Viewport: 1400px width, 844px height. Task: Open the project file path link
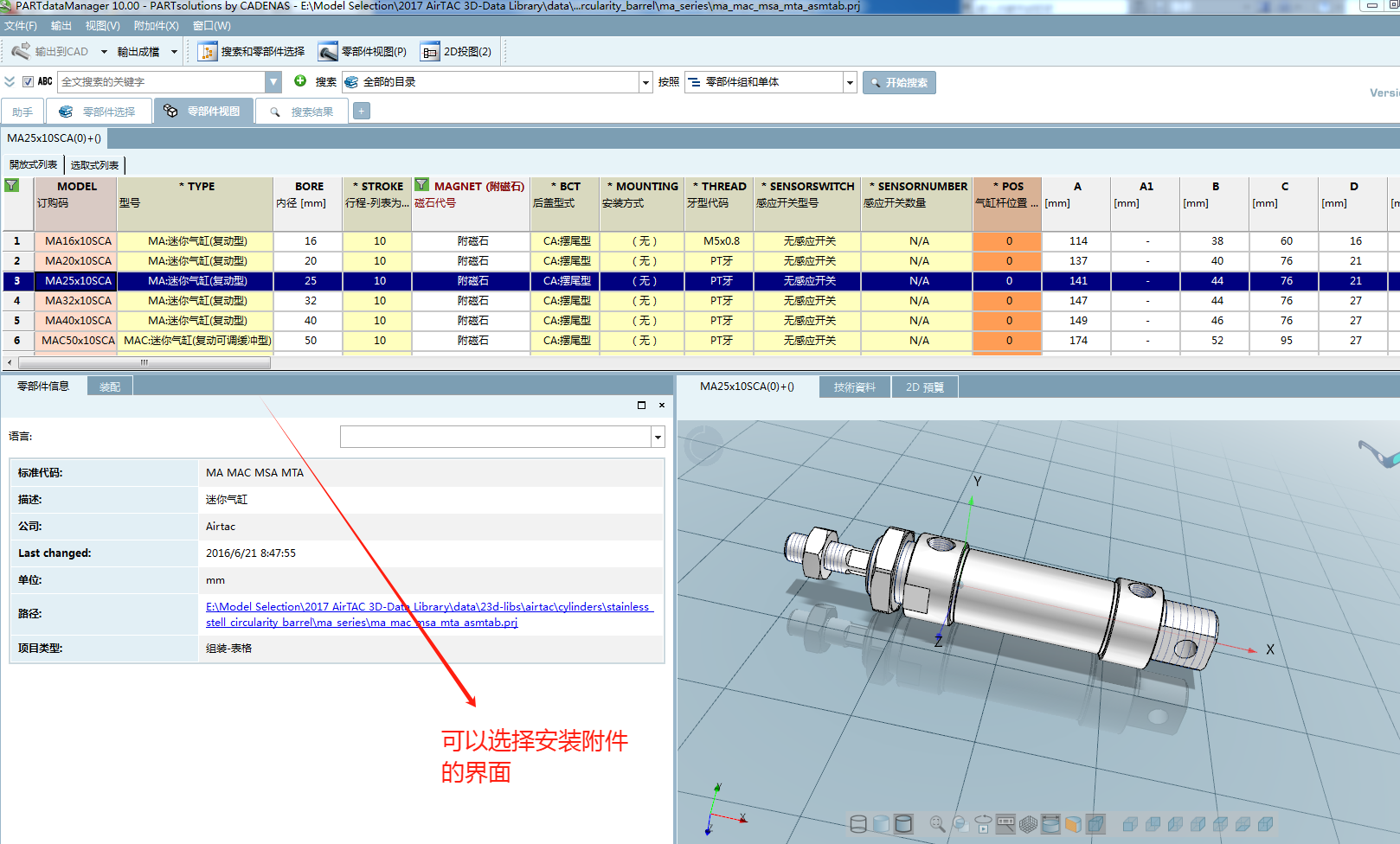pos(428,614)
